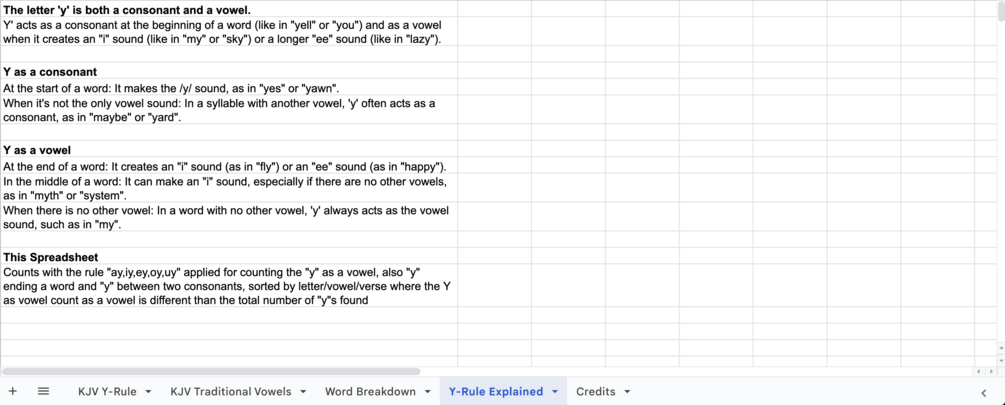Select cell "Y as a vowel"
Image resolution: width=1005 pixels, height=405 pixels.
coord(229,149)
